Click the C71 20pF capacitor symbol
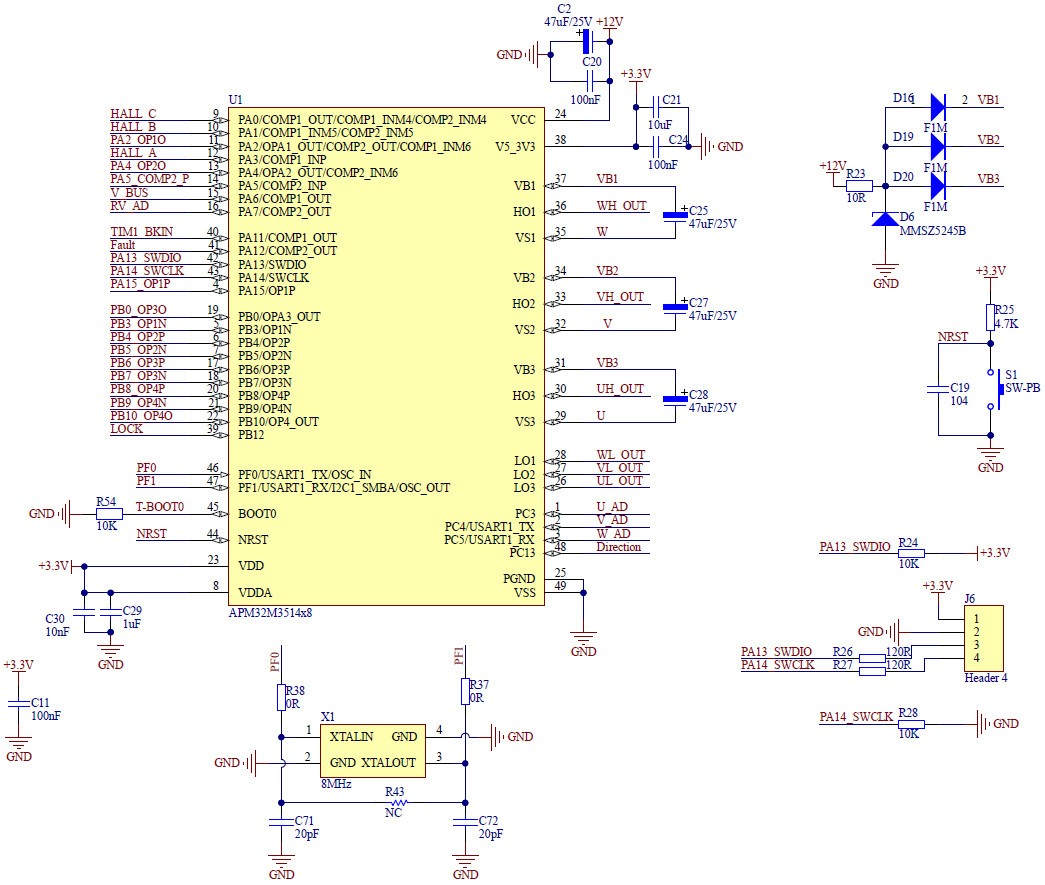Screen dimensions: 1045x885 click(x=282, y=822)
